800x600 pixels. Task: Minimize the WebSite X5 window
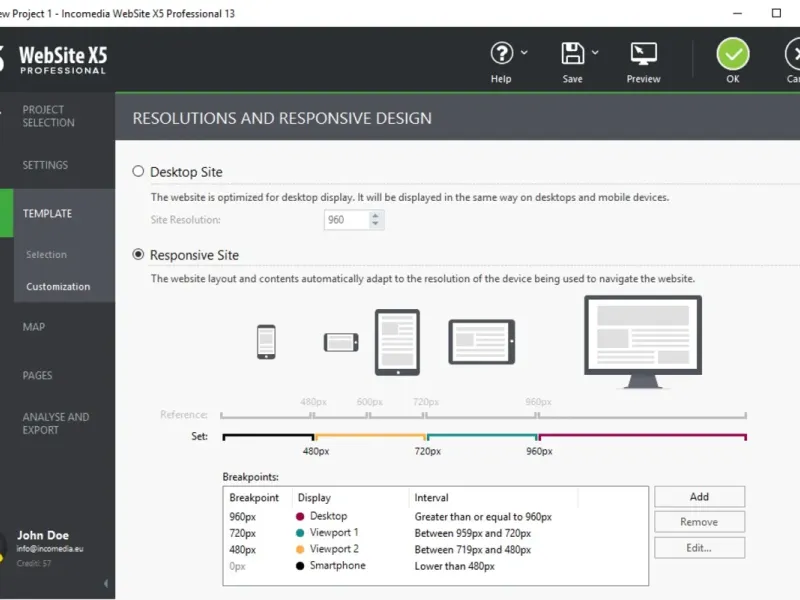click(x=737, y=13)
